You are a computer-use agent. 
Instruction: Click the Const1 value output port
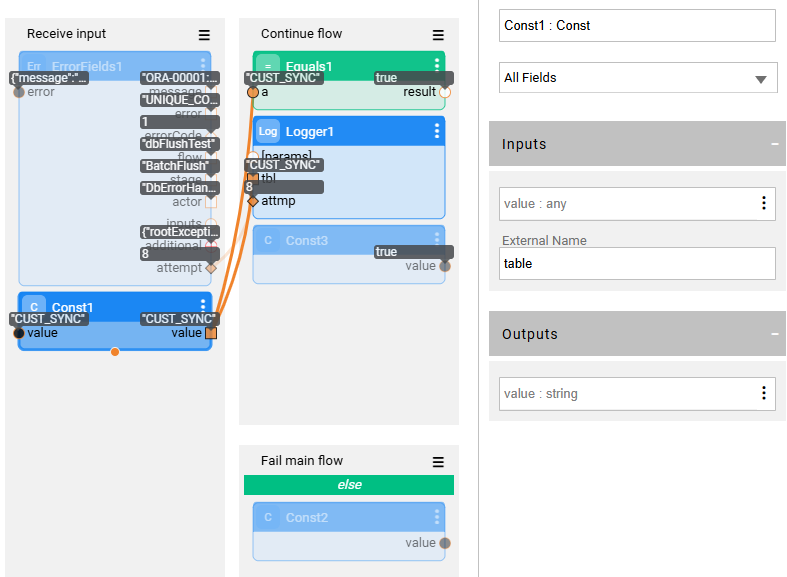pyautogui.click(x=211, y=333)
